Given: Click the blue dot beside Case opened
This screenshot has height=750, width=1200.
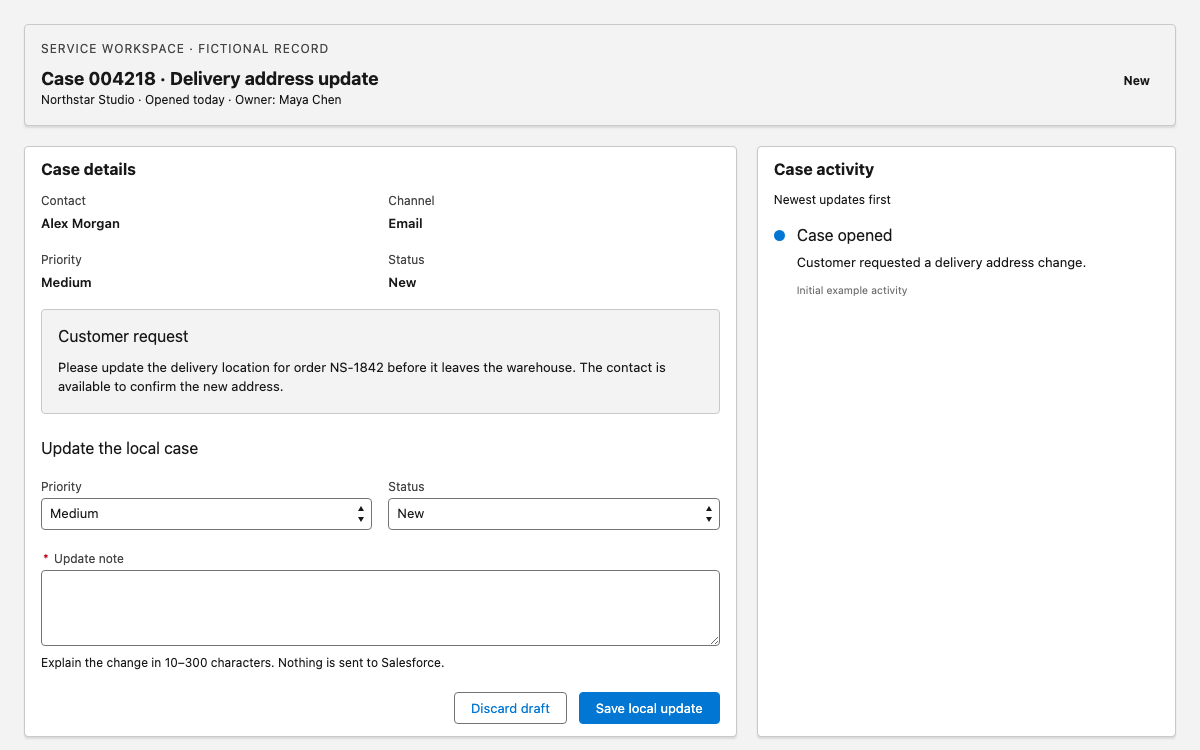Looking at the screenshot, I should [x=780, y=236].
